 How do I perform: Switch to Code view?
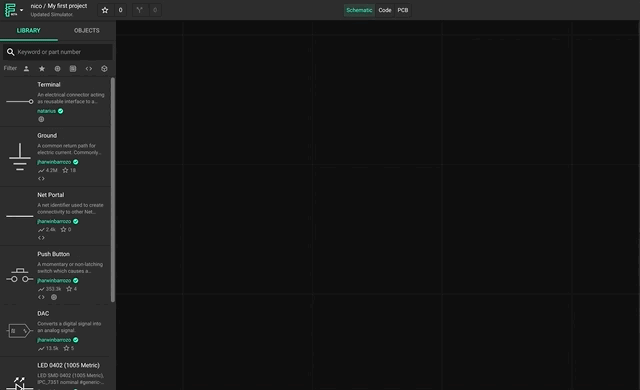(384, 10)
